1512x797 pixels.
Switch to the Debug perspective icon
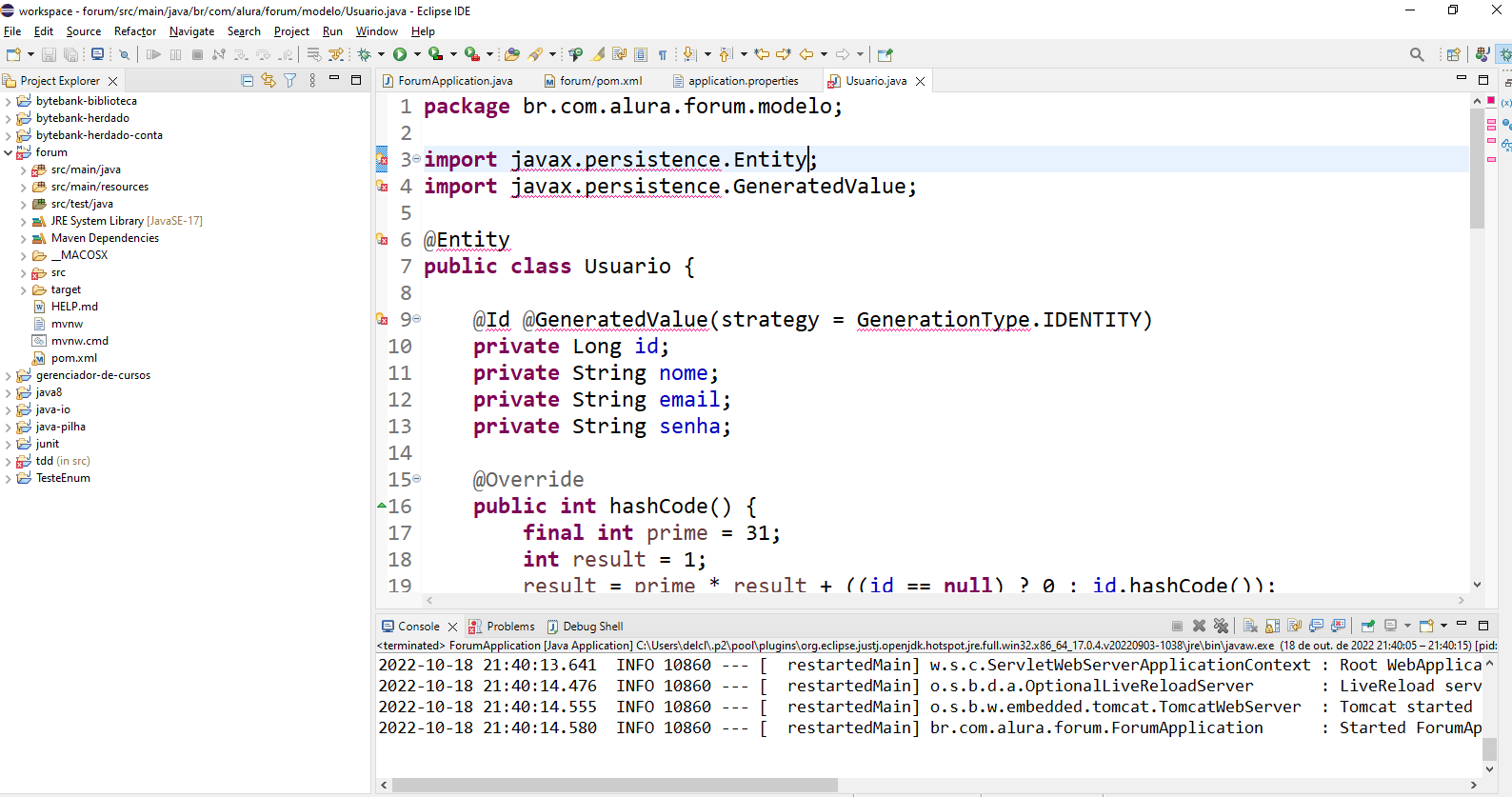[x=1504, y=55]
